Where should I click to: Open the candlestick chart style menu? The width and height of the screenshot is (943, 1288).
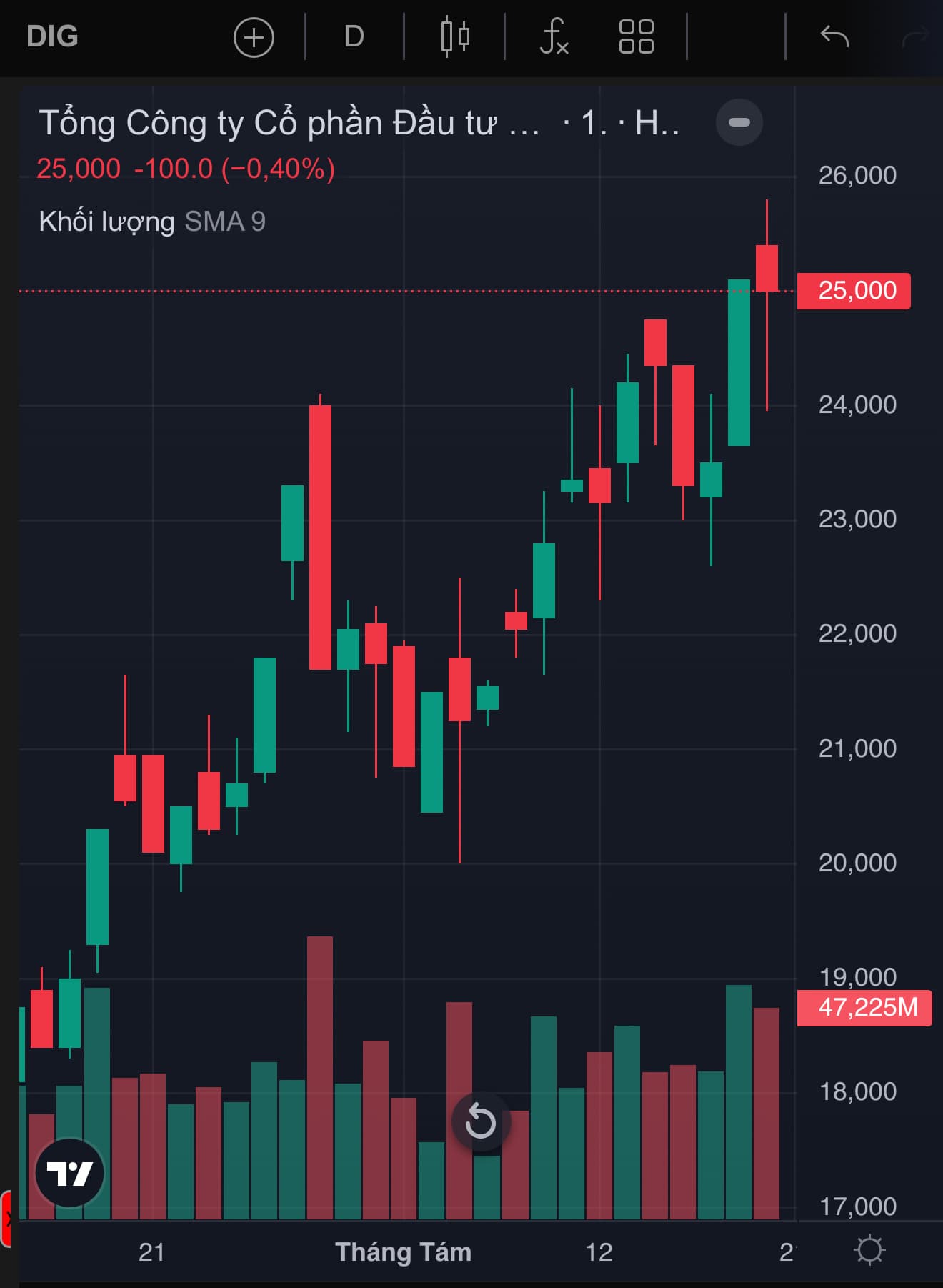[455, 36]
